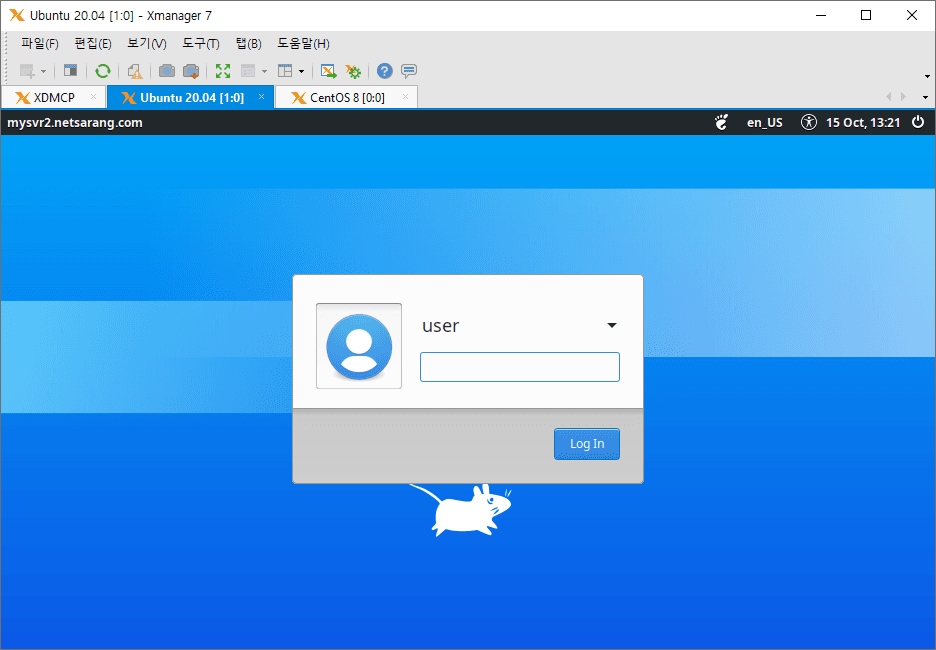Open the dropdown beside greyed window icon

(x=264, y=72)
